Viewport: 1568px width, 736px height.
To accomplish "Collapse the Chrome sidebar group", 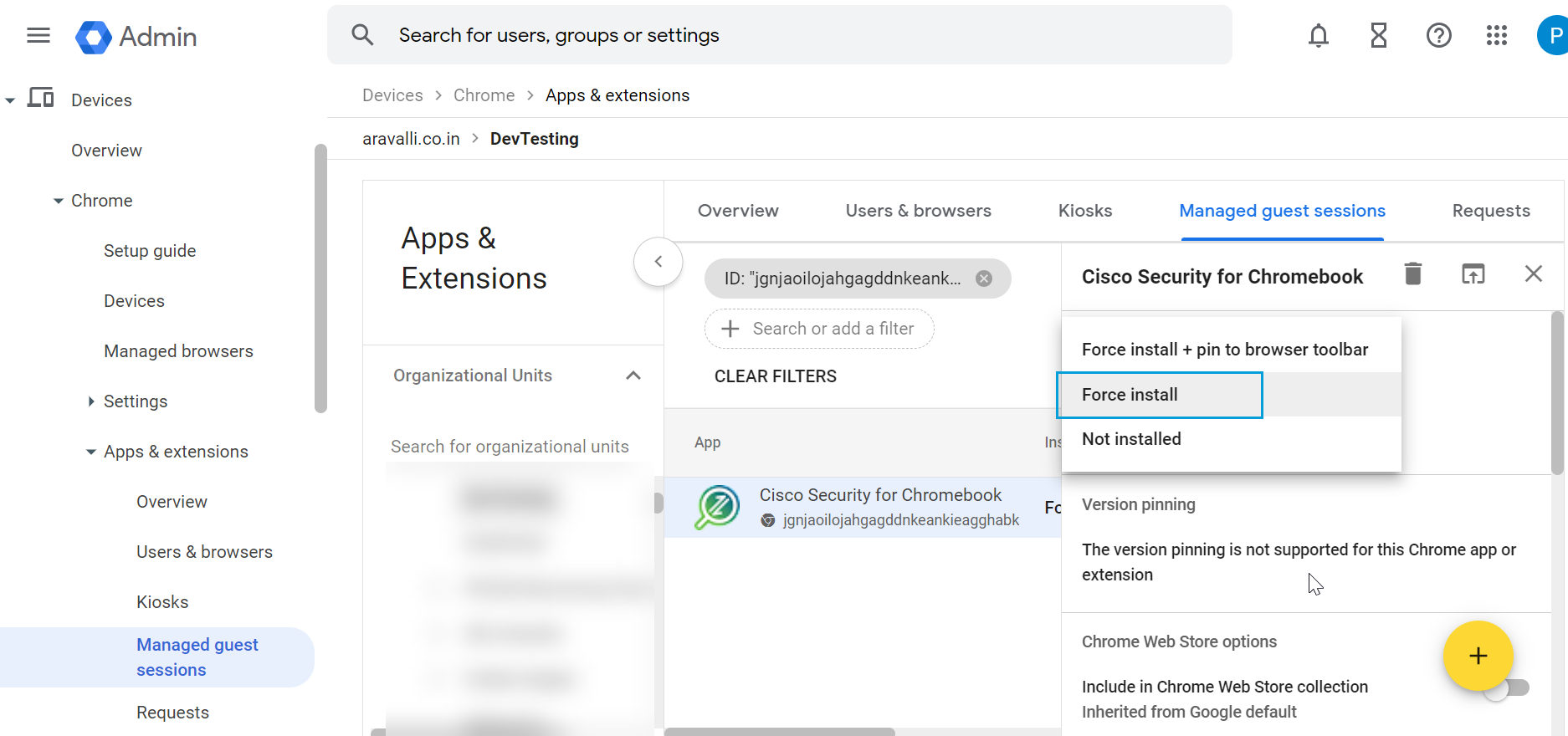I will coord(58,201).
